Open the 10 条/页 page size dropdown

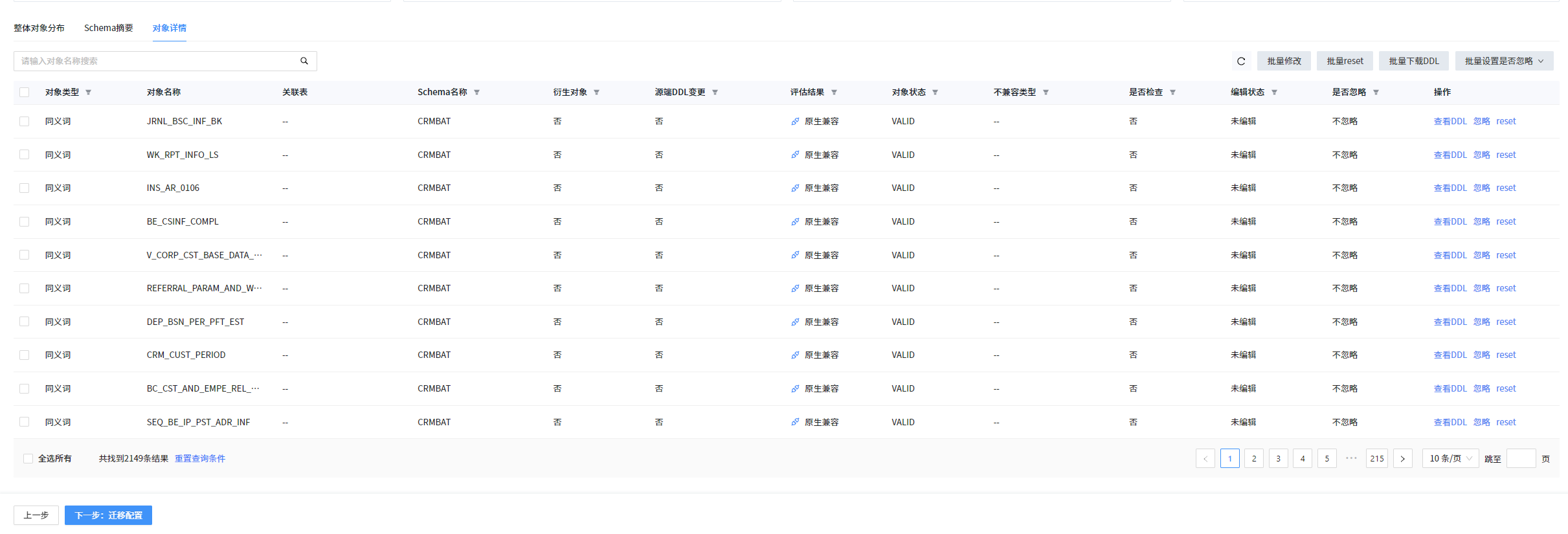pyautogui.click(x=1450, y=458)
